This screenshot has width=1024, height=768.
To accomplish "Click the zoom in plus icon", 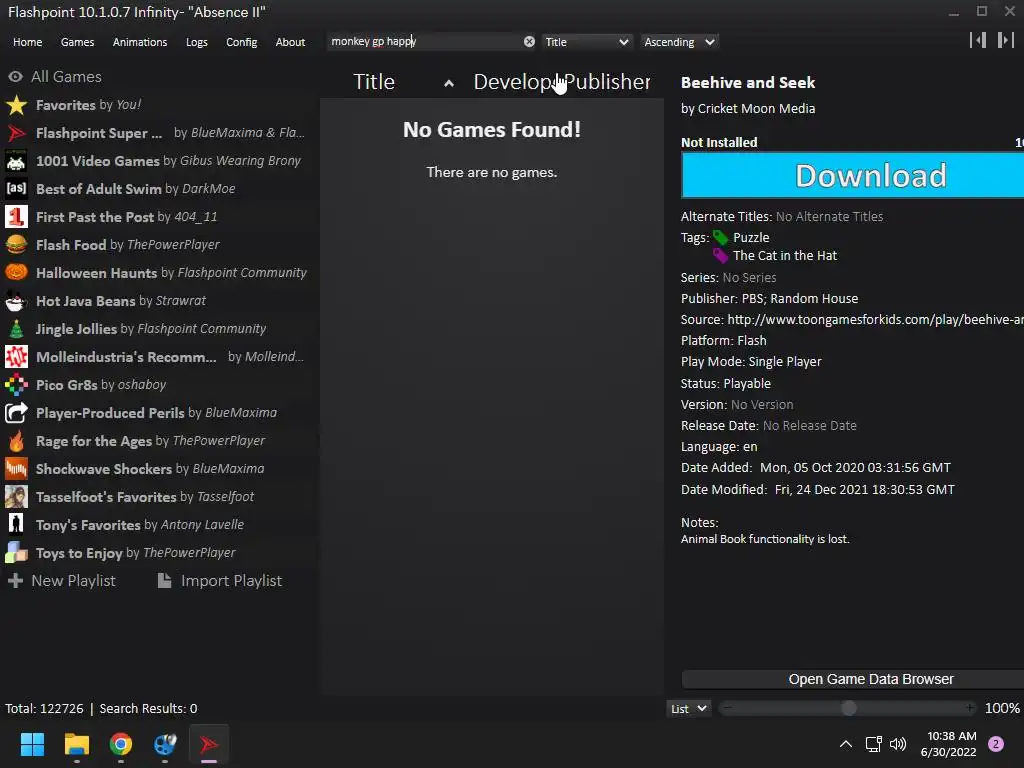I will tap(970, 708).
